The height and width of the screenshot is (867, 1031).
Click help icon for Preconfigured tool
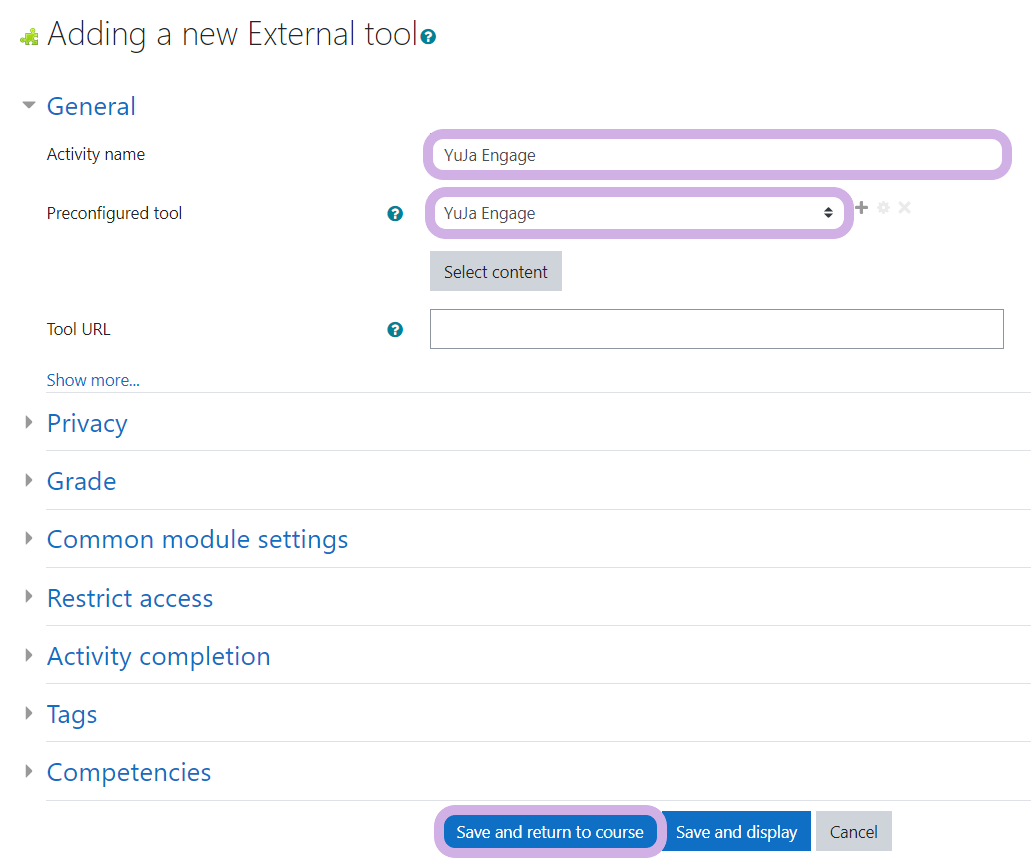point(395,214)
